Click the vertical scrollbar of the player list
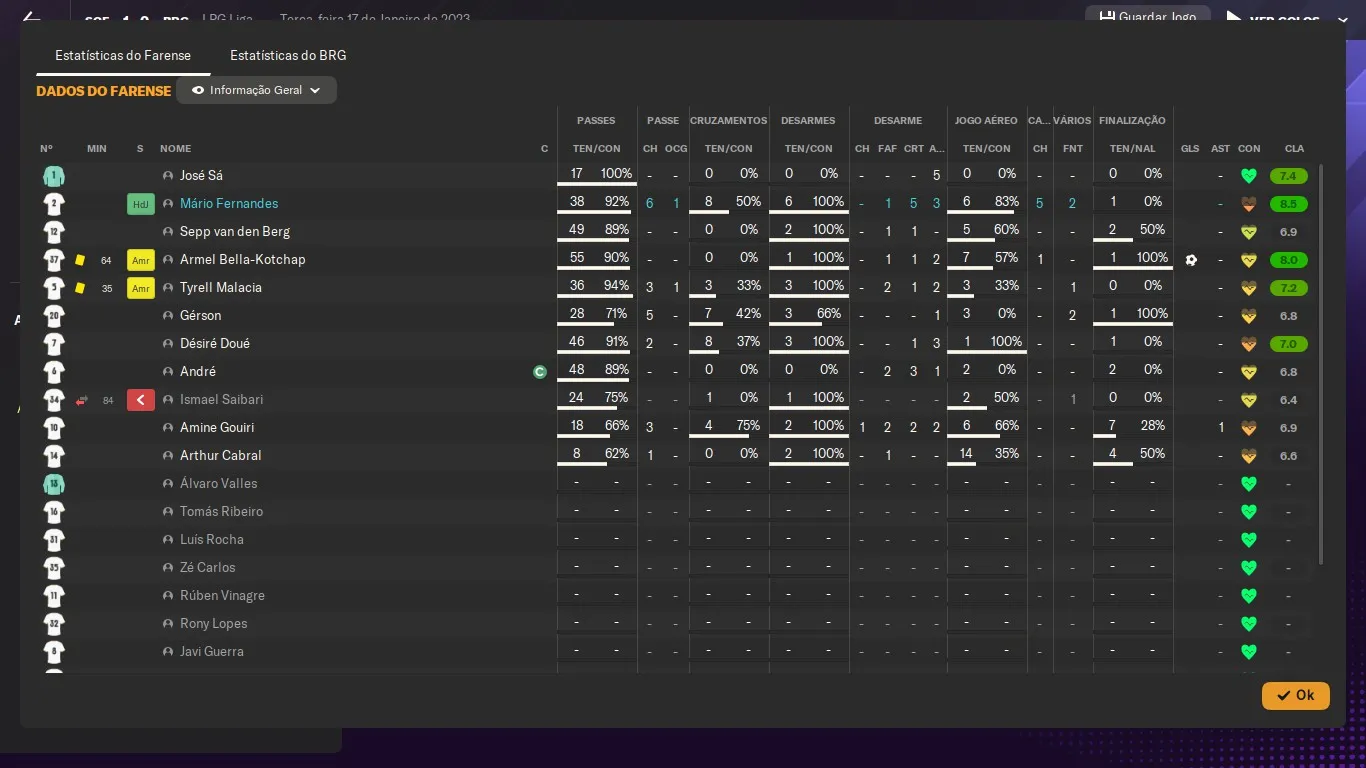 click(x=1321, y=365)
